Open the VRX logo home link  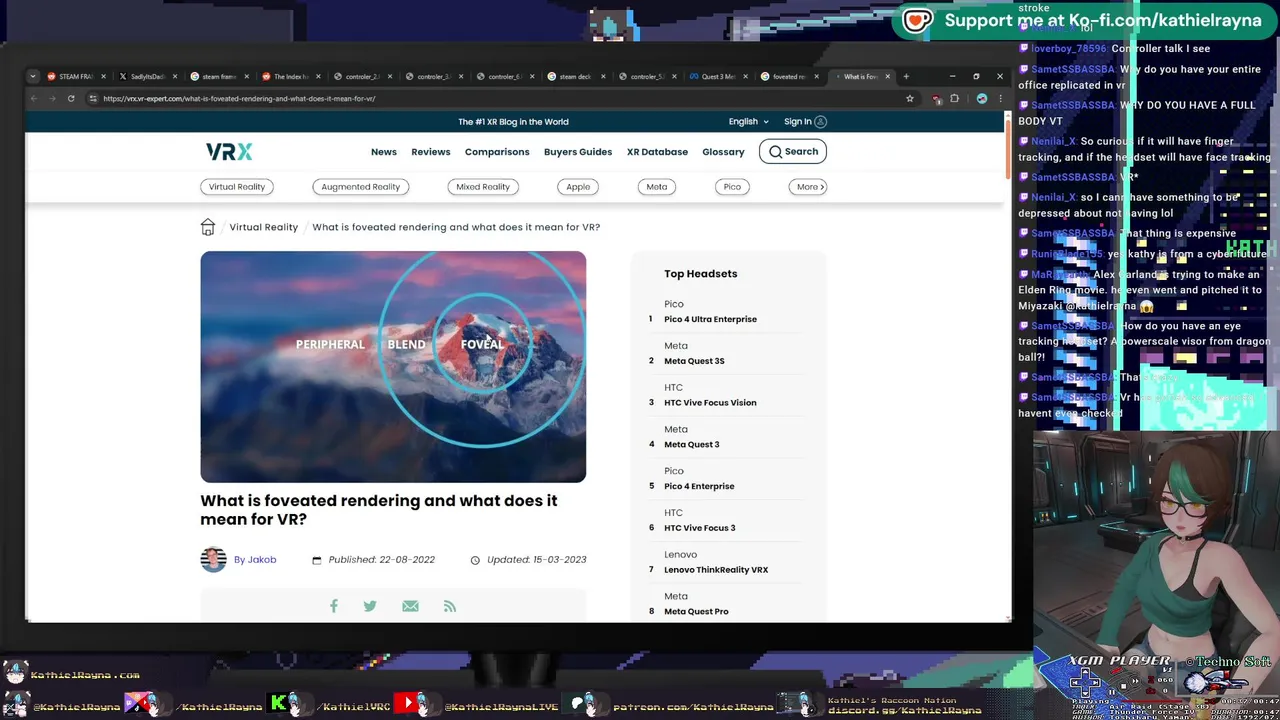click(x=229, y=152)
